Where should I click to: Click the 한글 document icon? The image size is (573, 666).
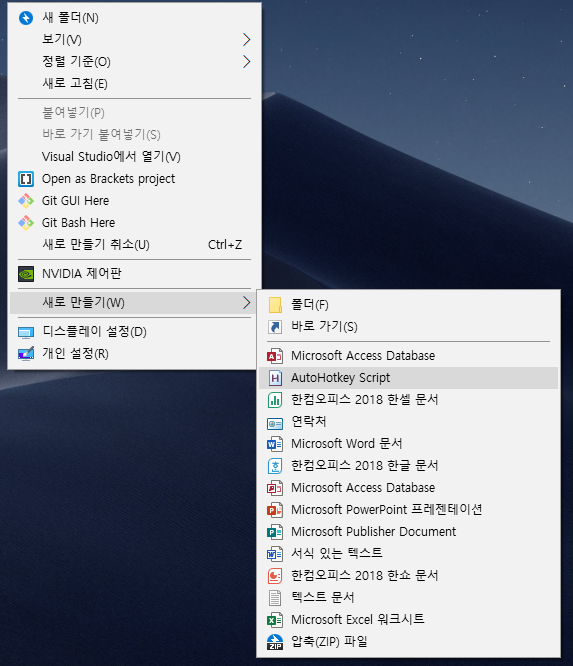coord(275,466)
